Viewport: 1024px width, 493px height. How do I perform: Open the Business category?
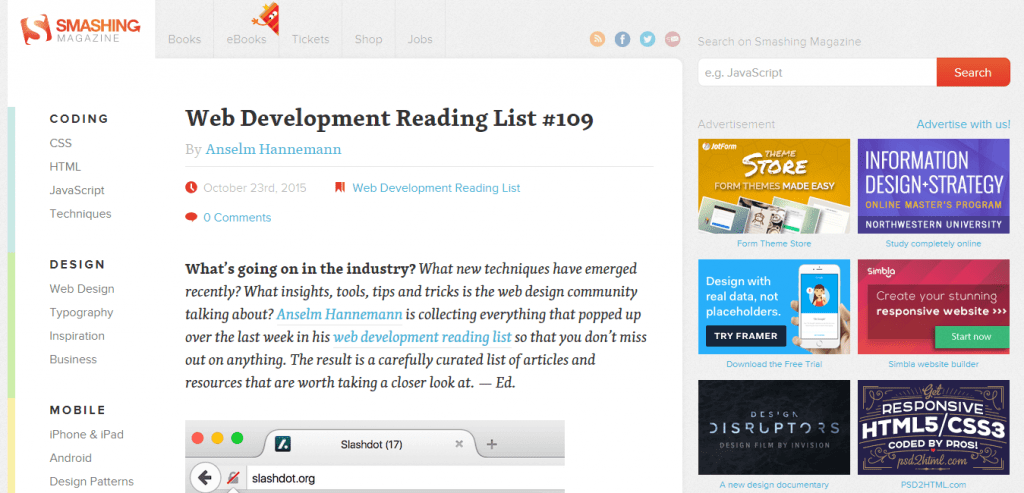tap(73, 359)
